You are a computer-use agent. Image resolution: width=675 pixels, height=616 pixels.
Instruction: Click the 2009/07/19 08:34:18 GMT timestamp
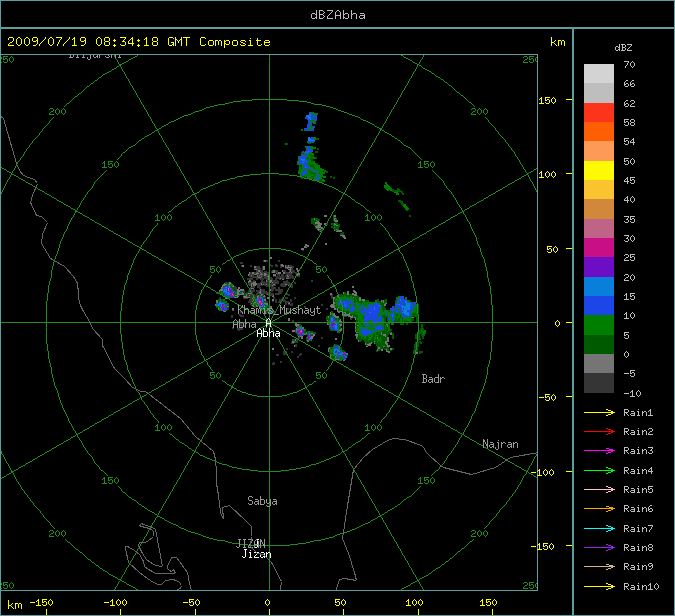pyautogui.click(x=99, y=42)
